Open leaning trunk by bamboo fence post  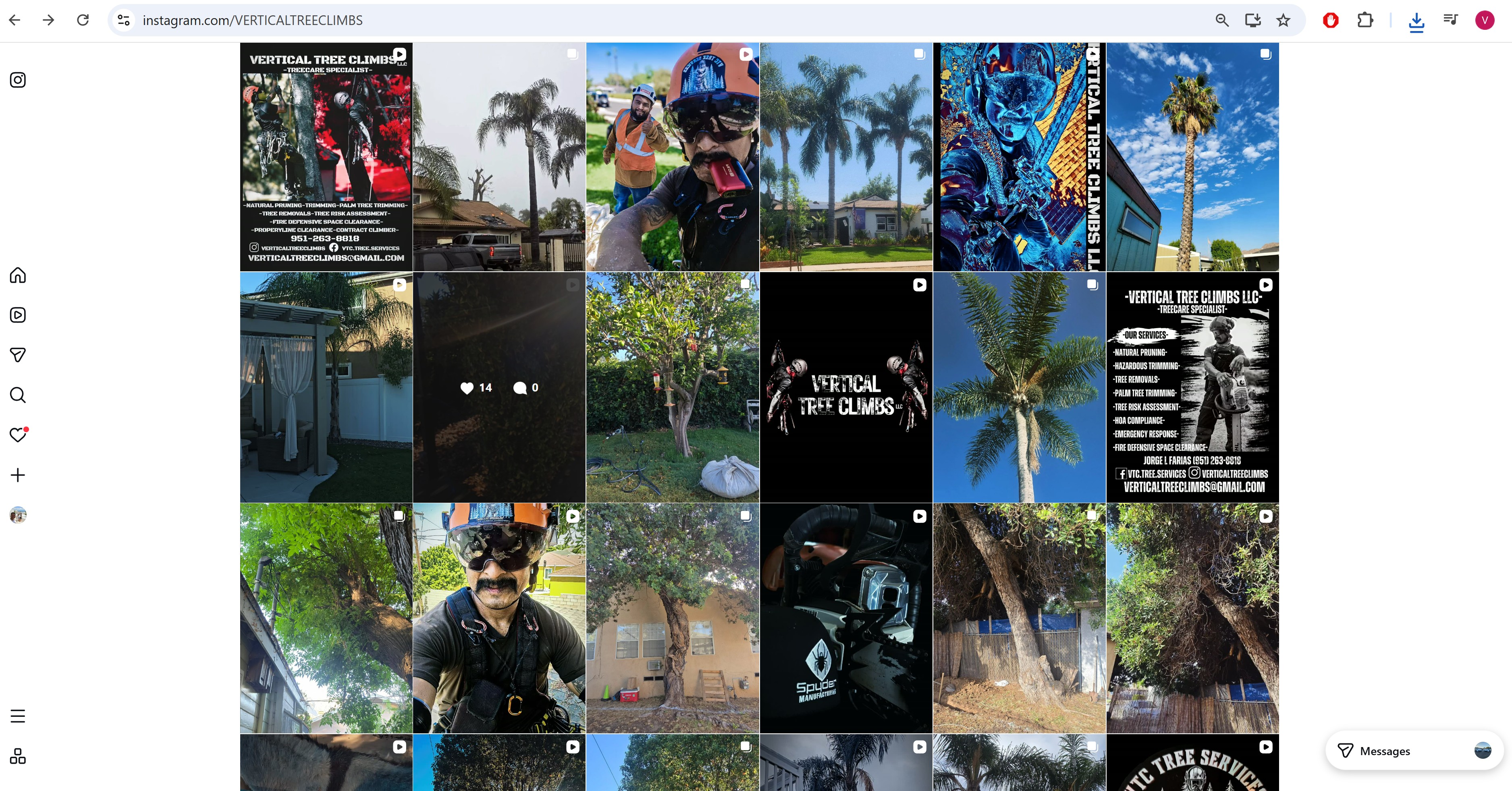click(x=1020, y=618)
